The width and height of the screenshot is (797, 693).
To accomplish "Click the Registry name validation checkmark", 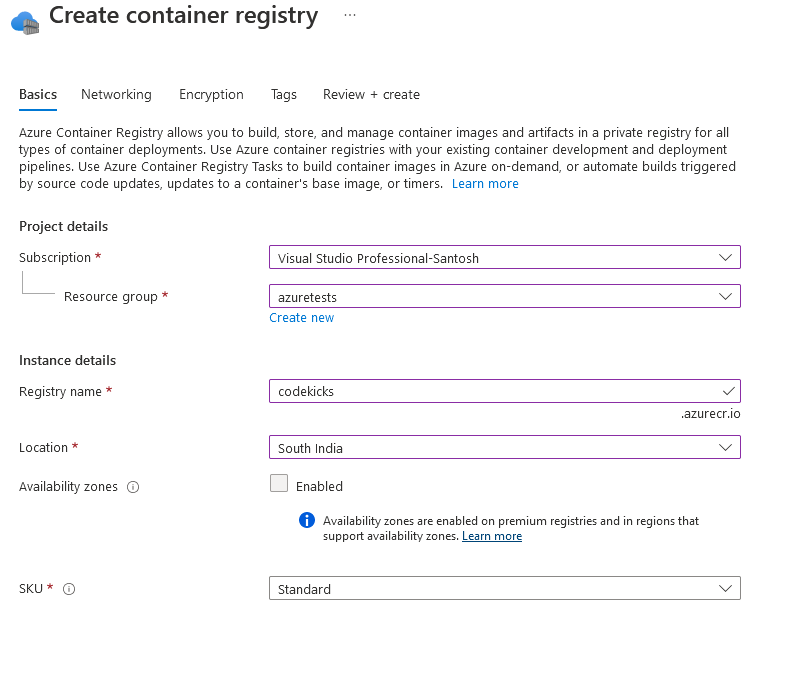I will (x=727, y=391).
